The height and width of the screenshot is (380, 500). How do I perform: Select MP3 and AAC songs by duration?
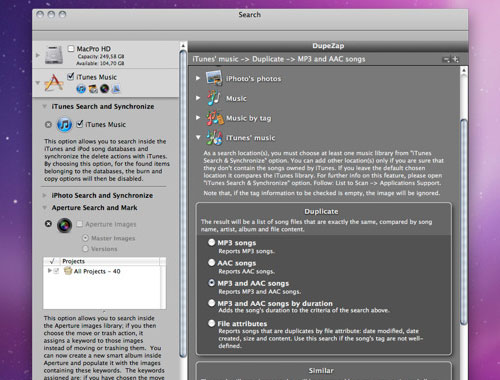(211, 303)
